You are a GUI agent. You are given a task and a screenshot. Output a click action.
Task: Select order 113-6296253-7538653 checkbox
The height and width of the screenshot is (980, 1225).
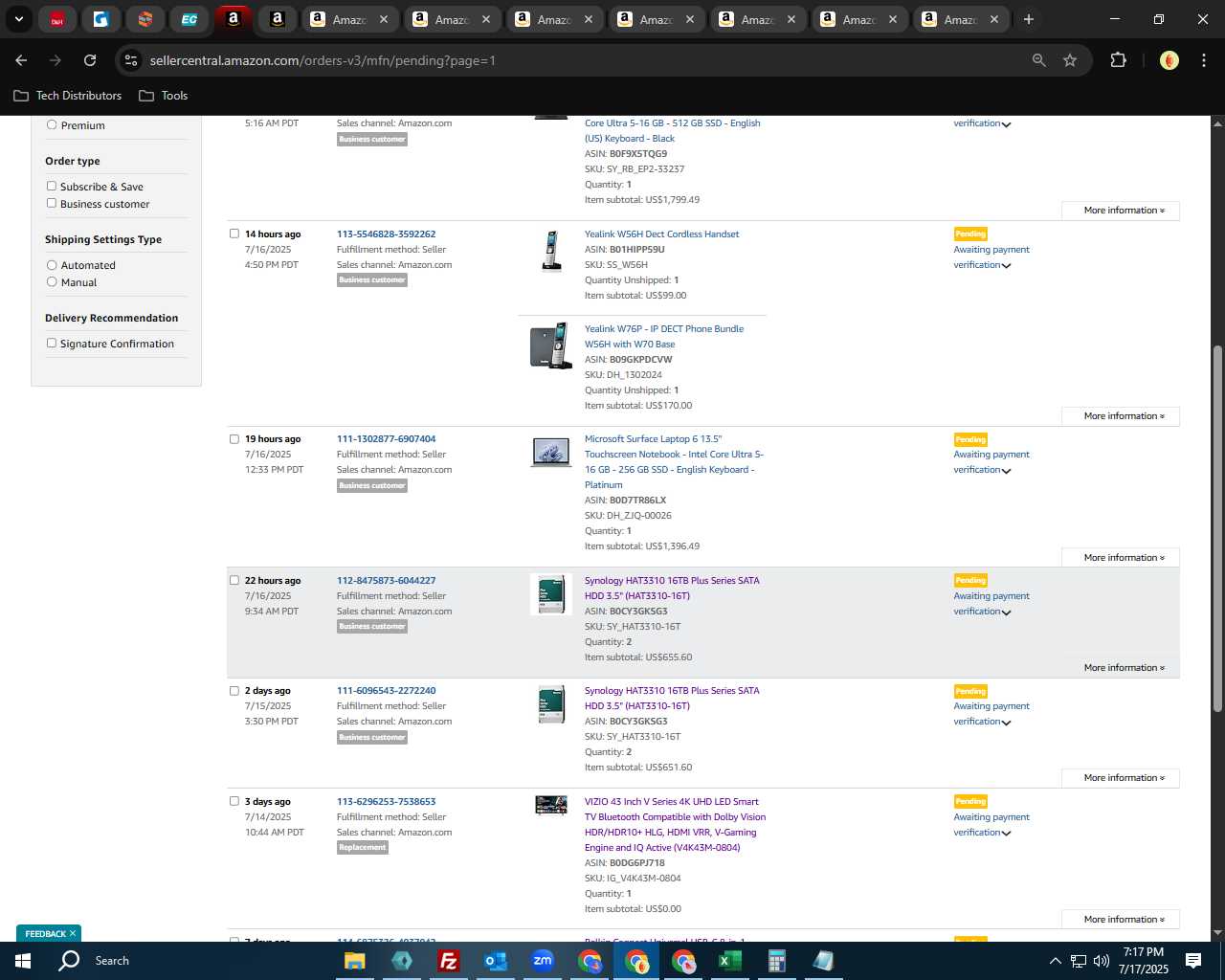(x=234, y=801)
